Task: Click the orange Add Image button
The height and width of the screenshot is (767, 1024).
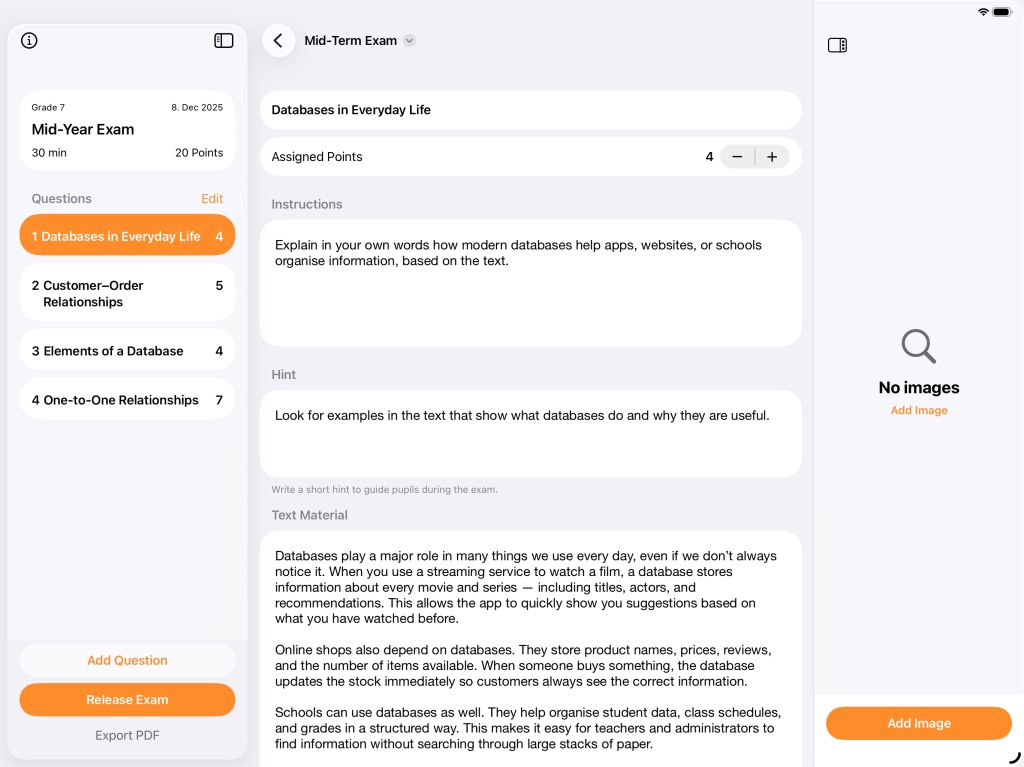Action: [x=918, y=723]
